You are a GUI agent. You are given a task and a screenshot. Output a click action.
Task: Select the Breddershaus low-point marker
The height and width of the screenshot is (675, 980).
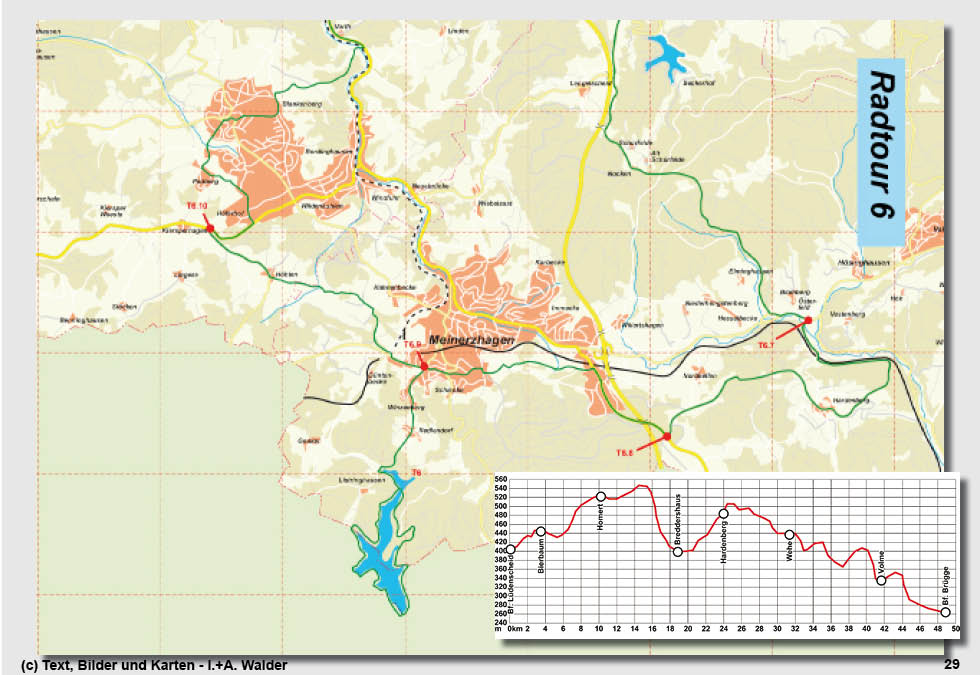coord(676,553)
